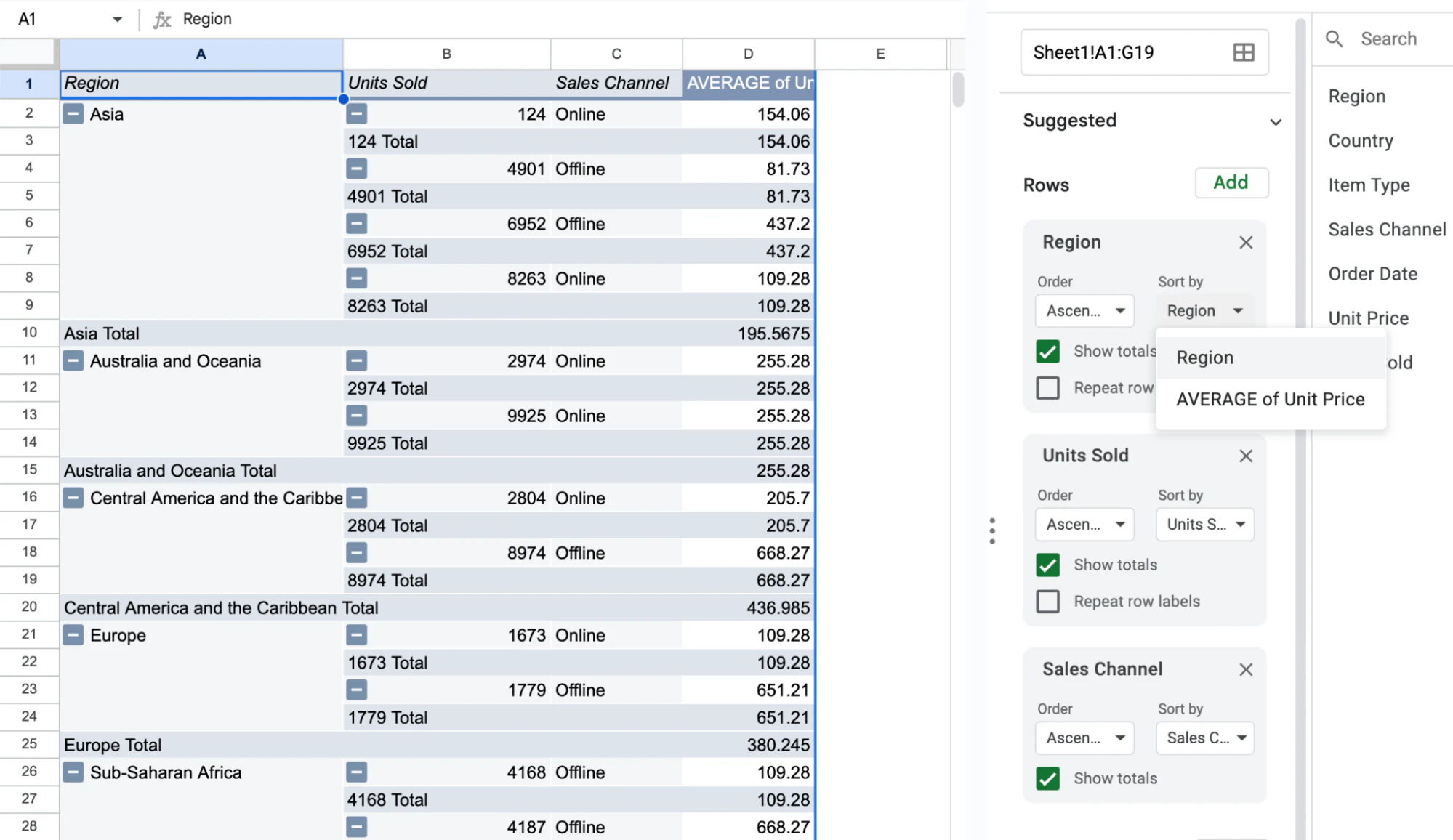
Task: Collapse the Asia region group
Action: (73, 114)
